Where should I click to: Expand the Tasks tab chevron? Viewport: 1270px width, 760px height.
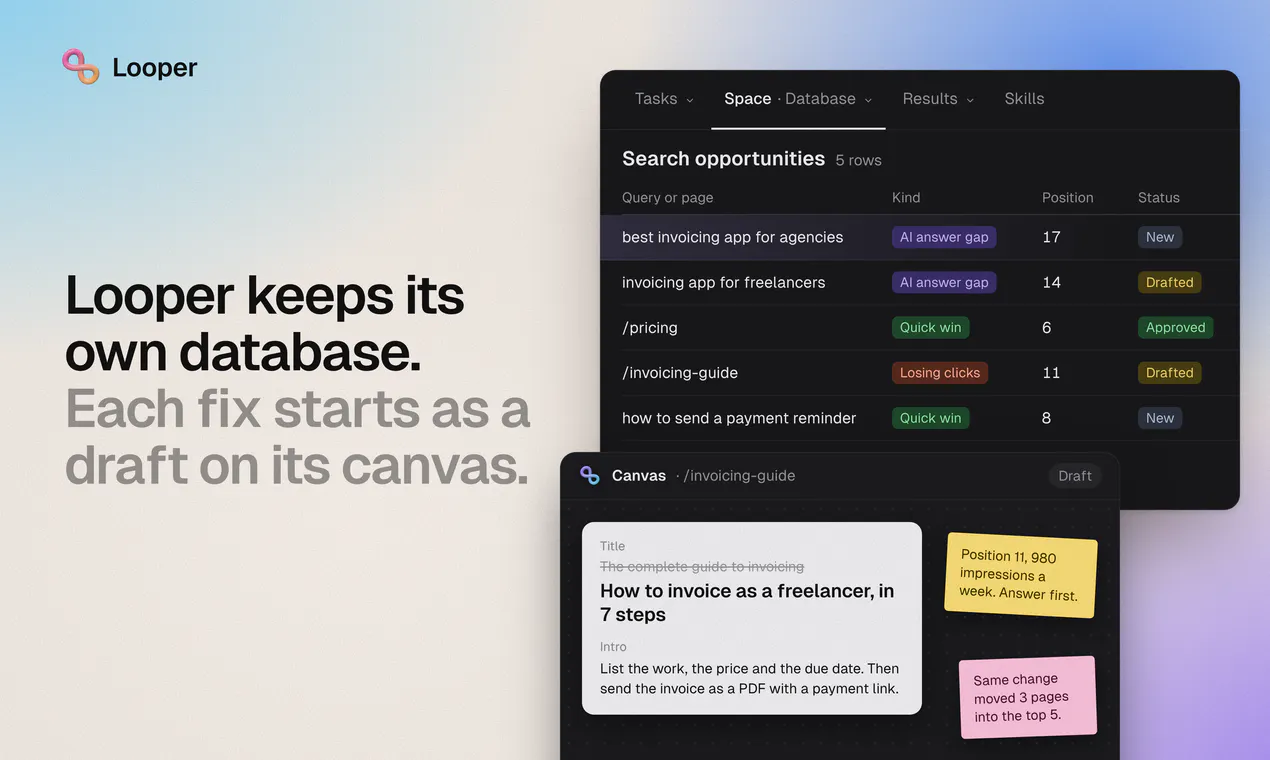point(689,100)
